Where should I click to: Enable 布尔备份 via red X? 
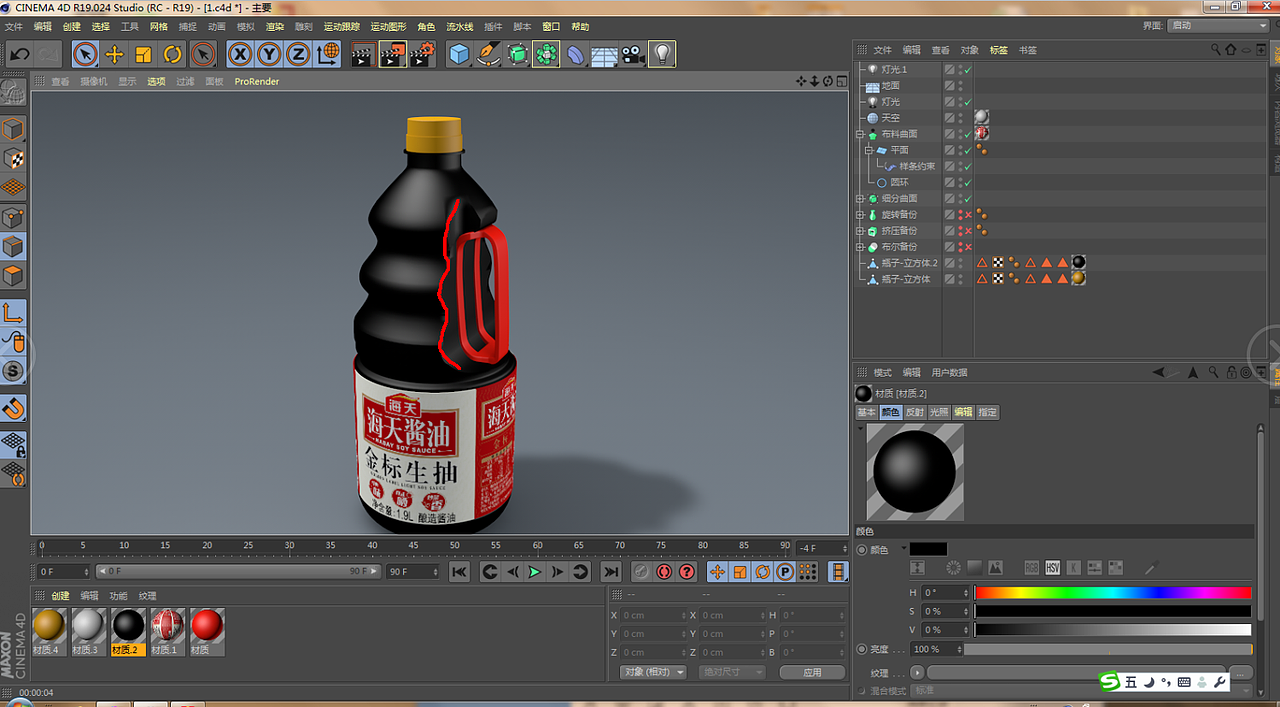968,246
